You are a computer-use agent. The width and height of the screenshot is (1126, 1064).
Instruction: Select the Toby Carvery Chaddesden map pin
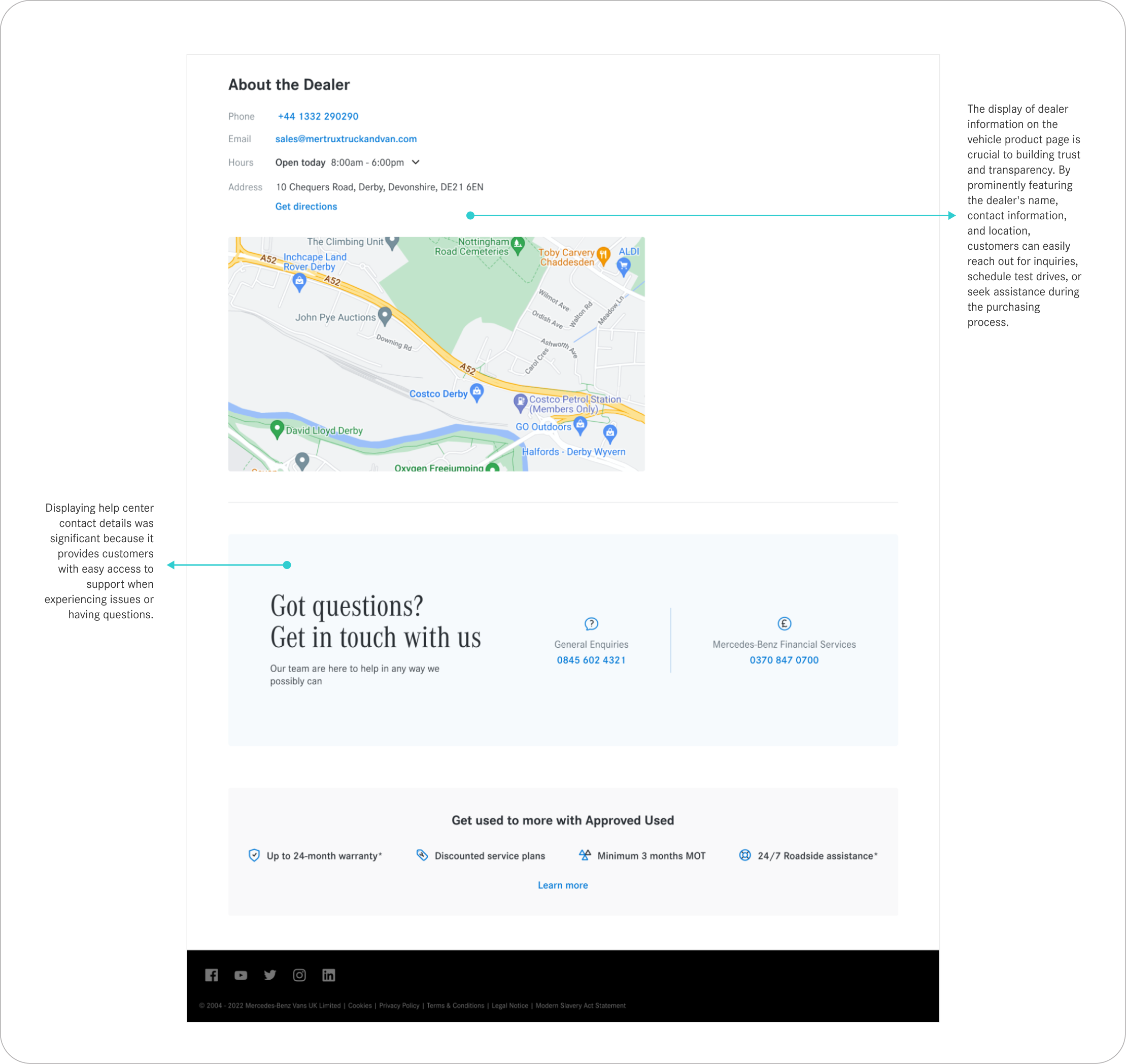pyautogui.click(x=604, y=256)
